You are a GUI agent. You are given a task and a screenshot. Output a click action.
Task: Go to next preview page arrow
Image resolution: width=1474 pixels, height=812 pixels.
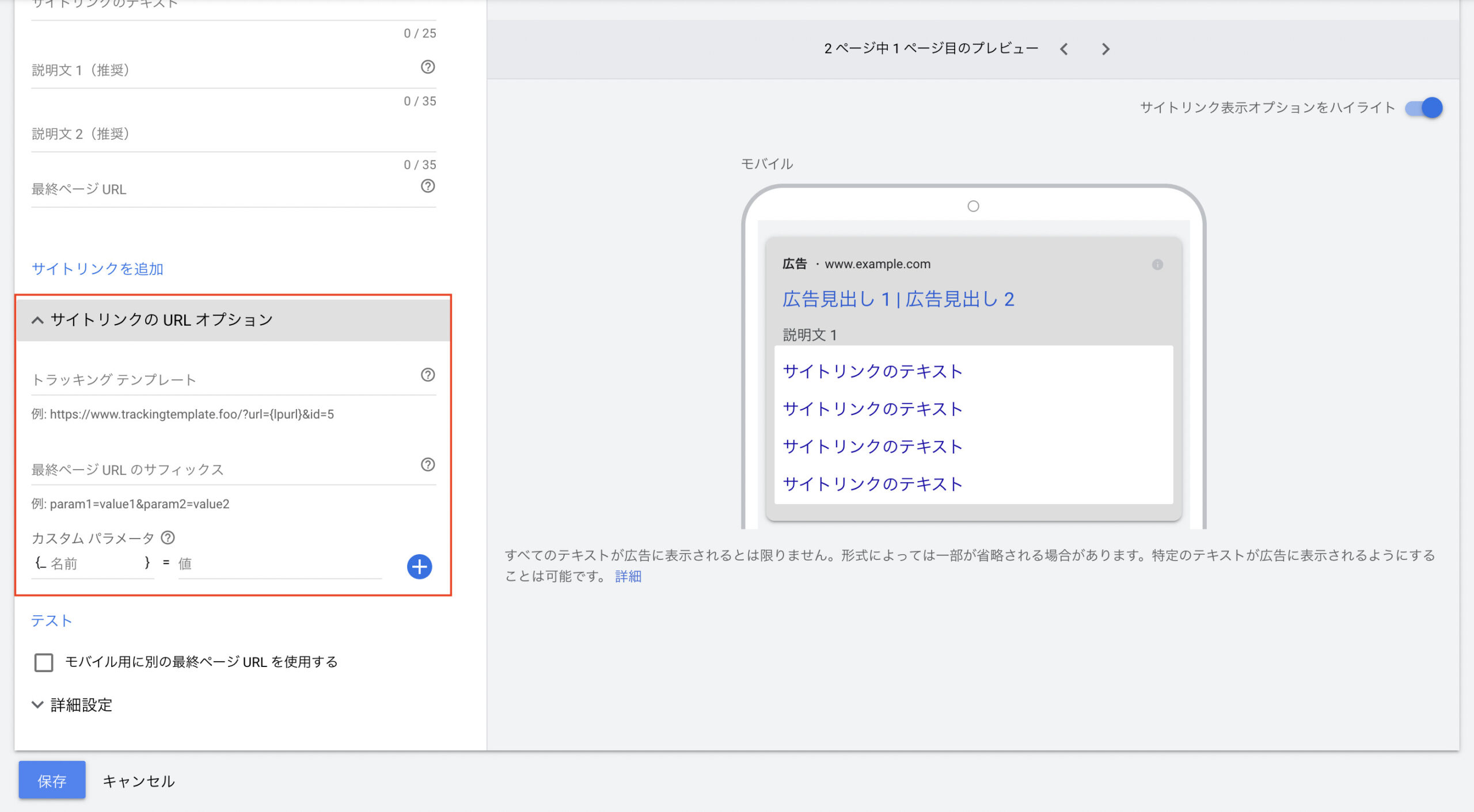click(1105, 49)
